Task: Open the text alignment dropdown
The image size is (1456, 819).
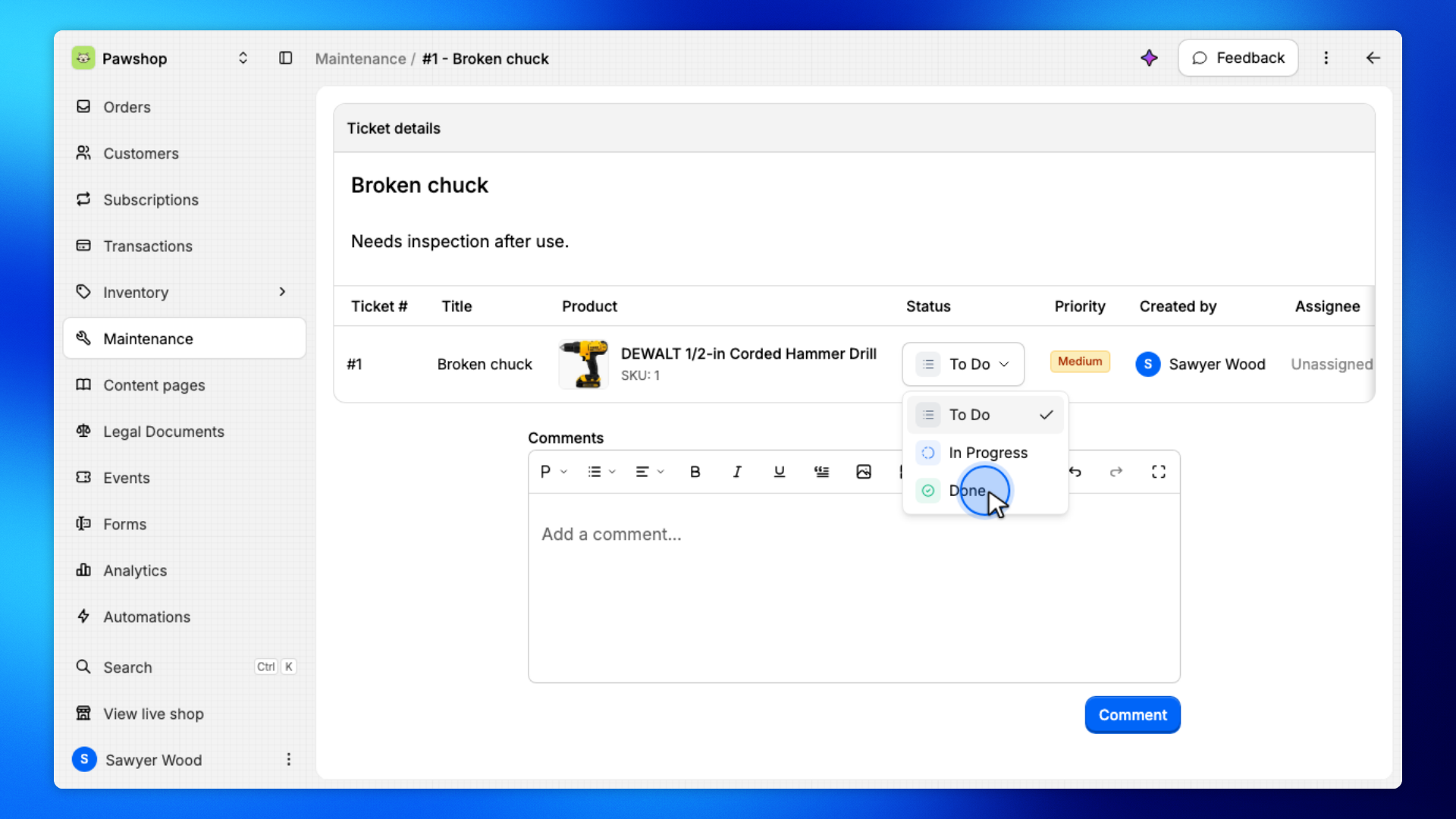Action: point(650,472)
